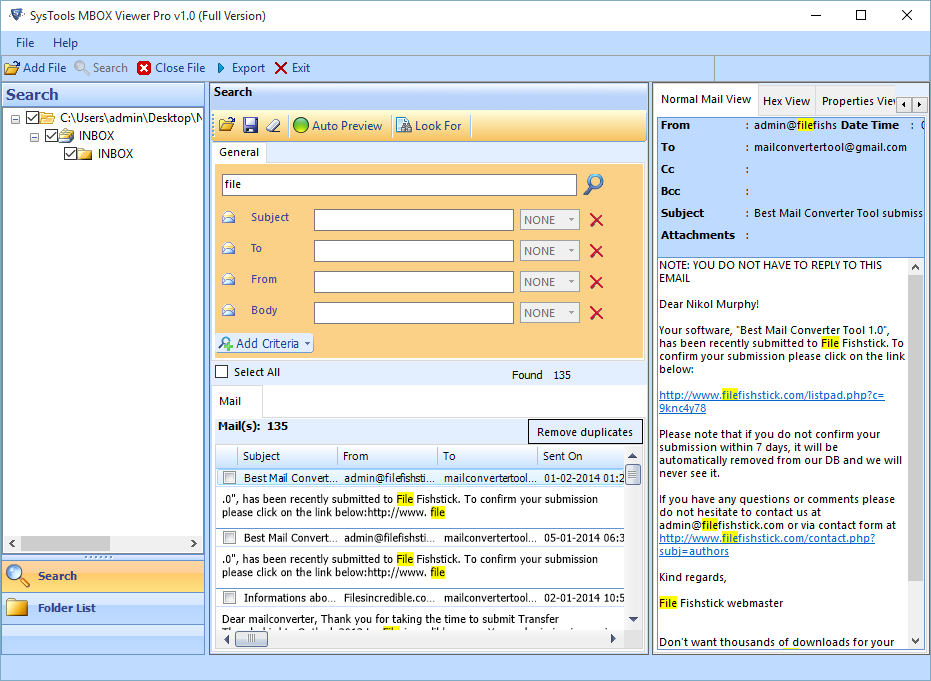Click mail preview vertical scrollbar thumb
The width and height of the screenshot is (931, 681).
click(x=916, y=426)
